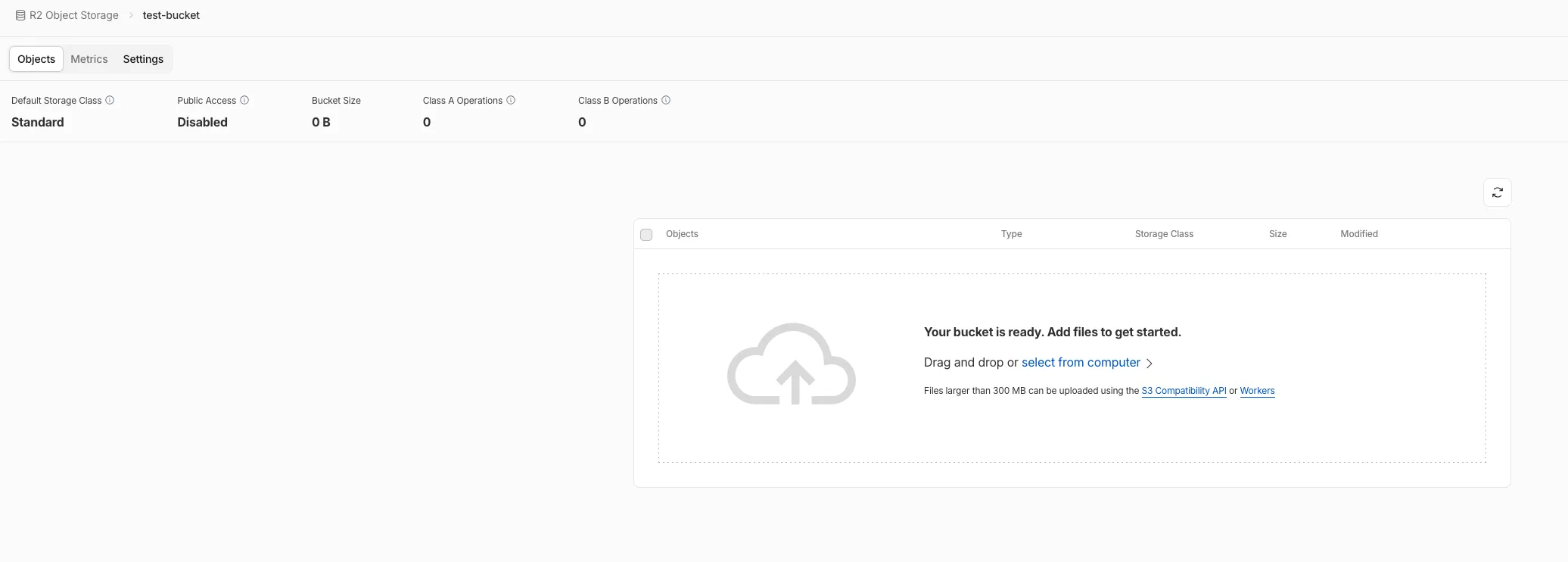
Task: Open the Settings tab
Action: point(143,59)
